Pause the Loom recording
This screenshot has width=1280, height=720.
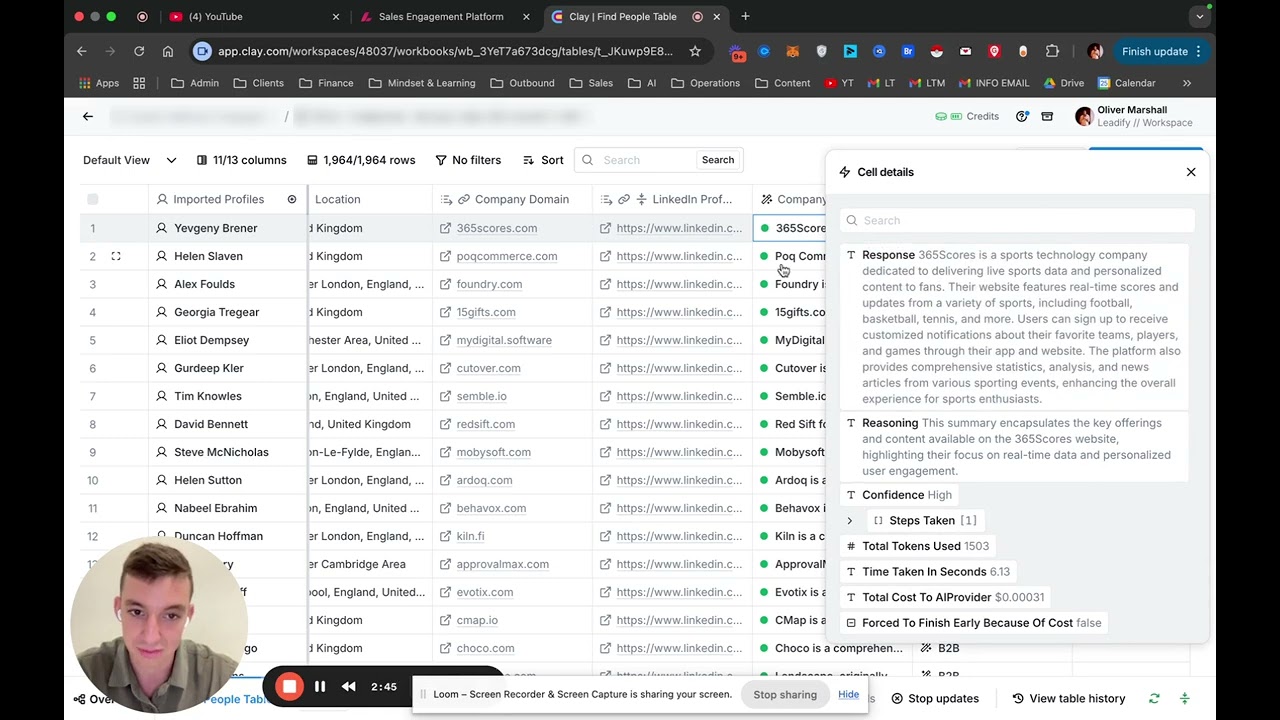[x=320, y=687]
